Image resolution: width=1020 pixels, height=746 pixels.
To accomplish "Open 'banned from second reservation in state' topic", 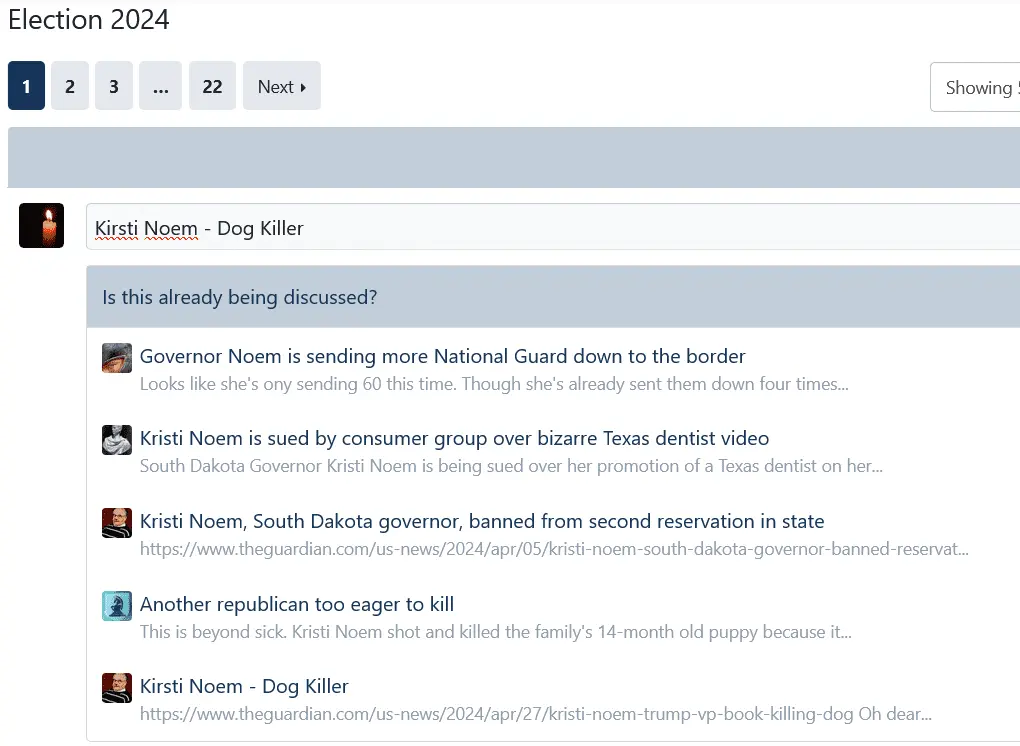I will (x=482, y=521).
